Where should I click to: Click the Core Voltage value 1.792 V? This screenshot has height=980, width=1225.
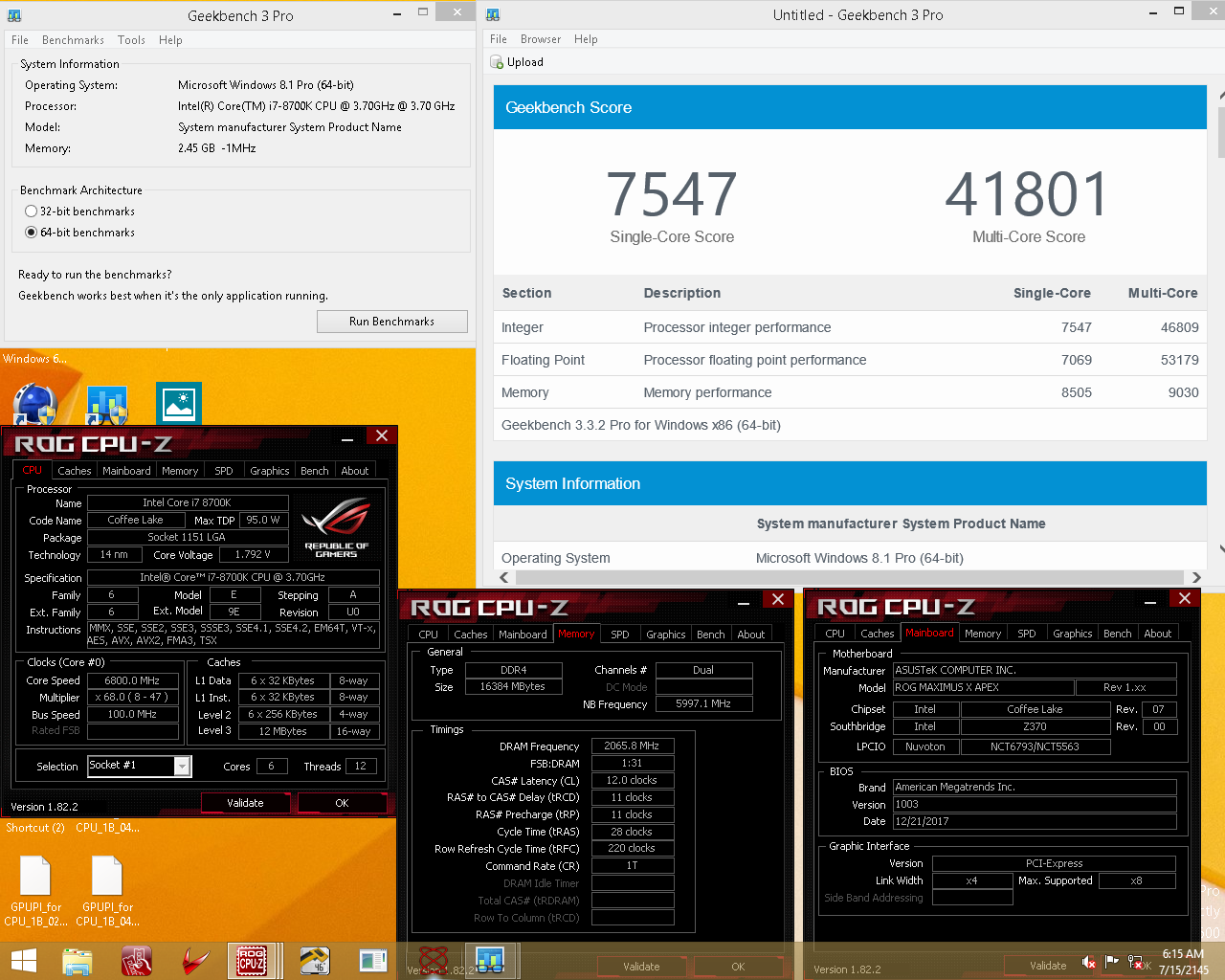[254, 554]
